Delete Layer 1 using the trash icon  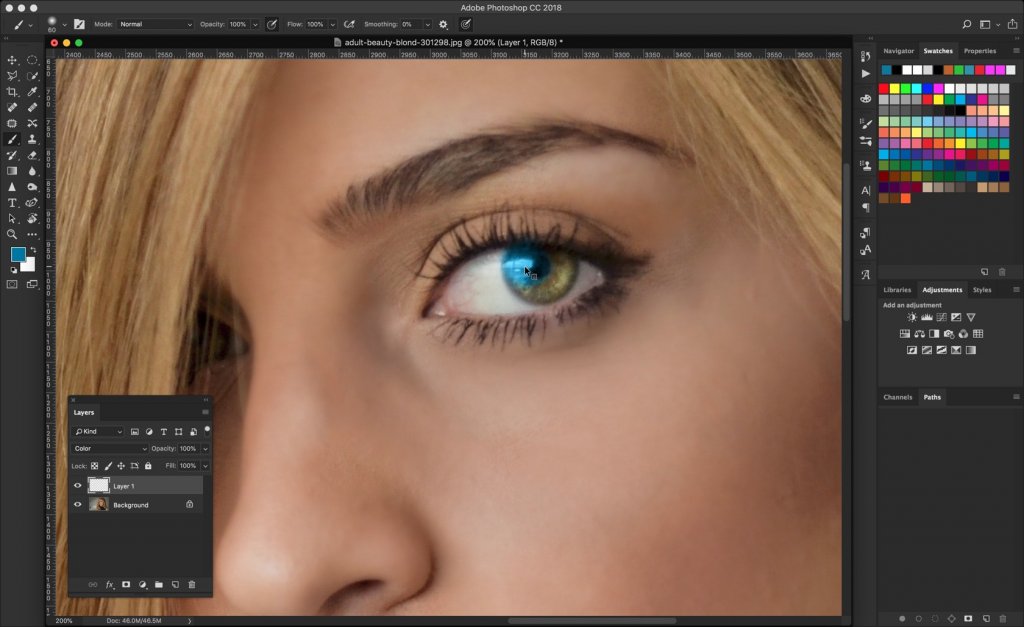click(191, 584)
